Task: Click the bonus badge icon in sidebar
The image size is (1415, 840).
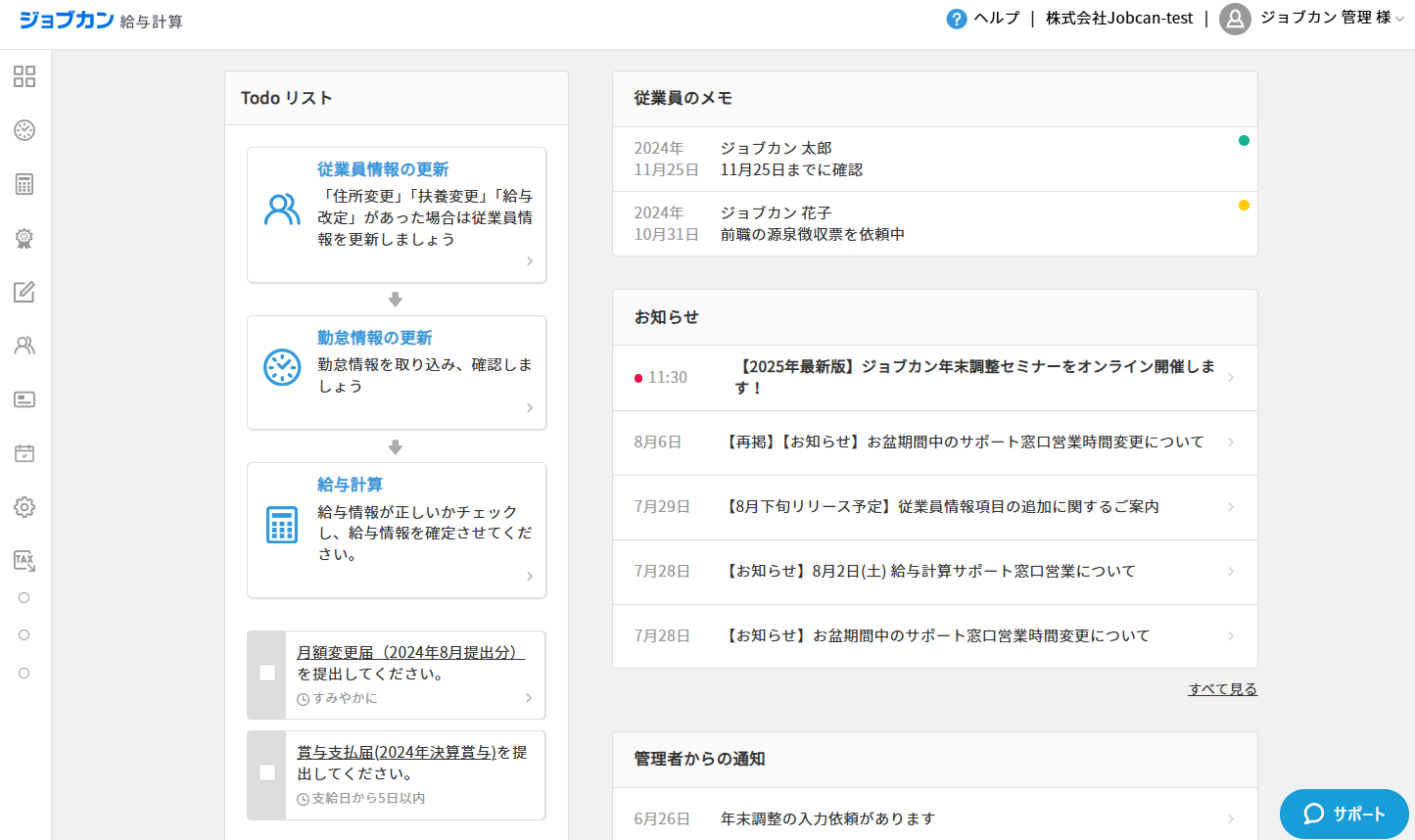Action: pos(24,238)
